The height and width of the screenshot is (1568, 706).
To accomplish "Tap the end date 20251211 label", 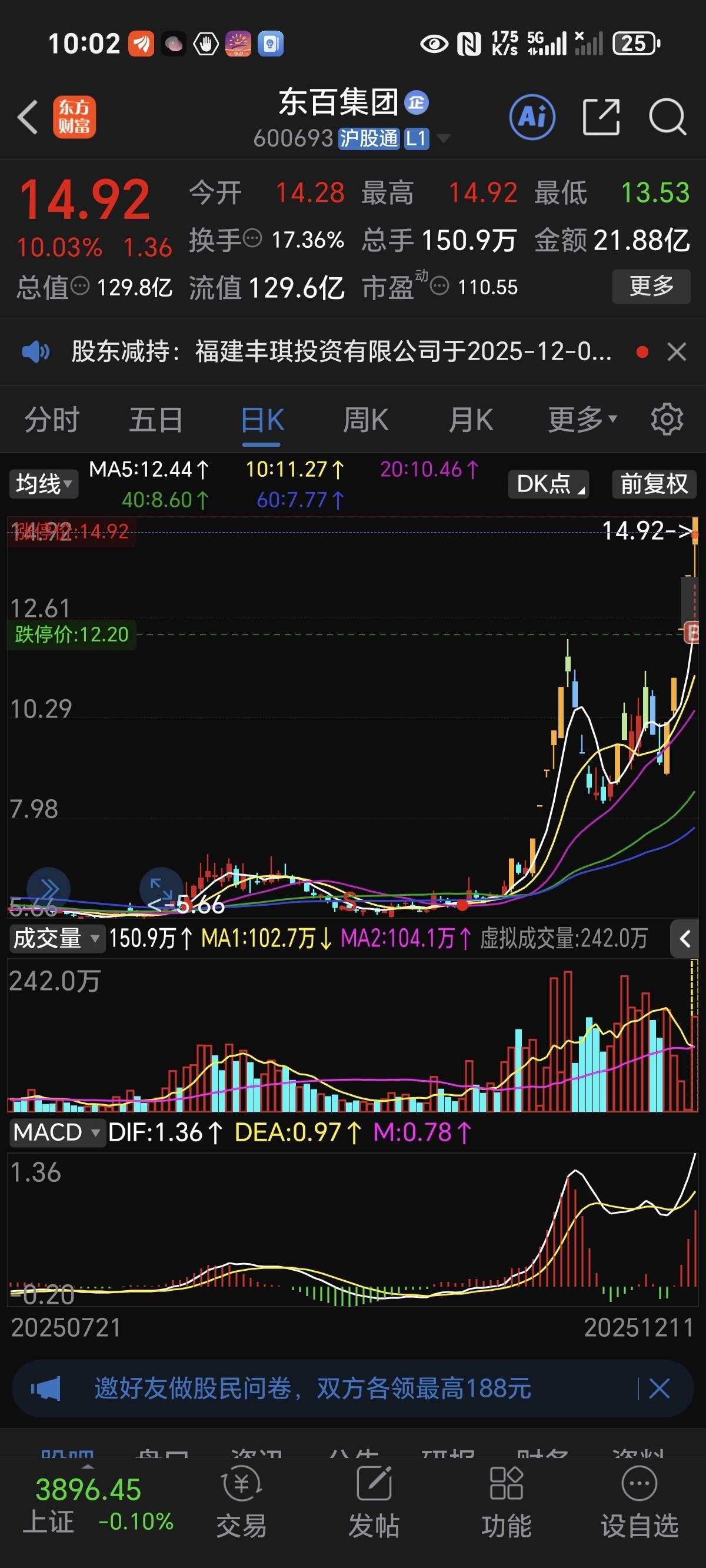I will tap(638, 1328).
